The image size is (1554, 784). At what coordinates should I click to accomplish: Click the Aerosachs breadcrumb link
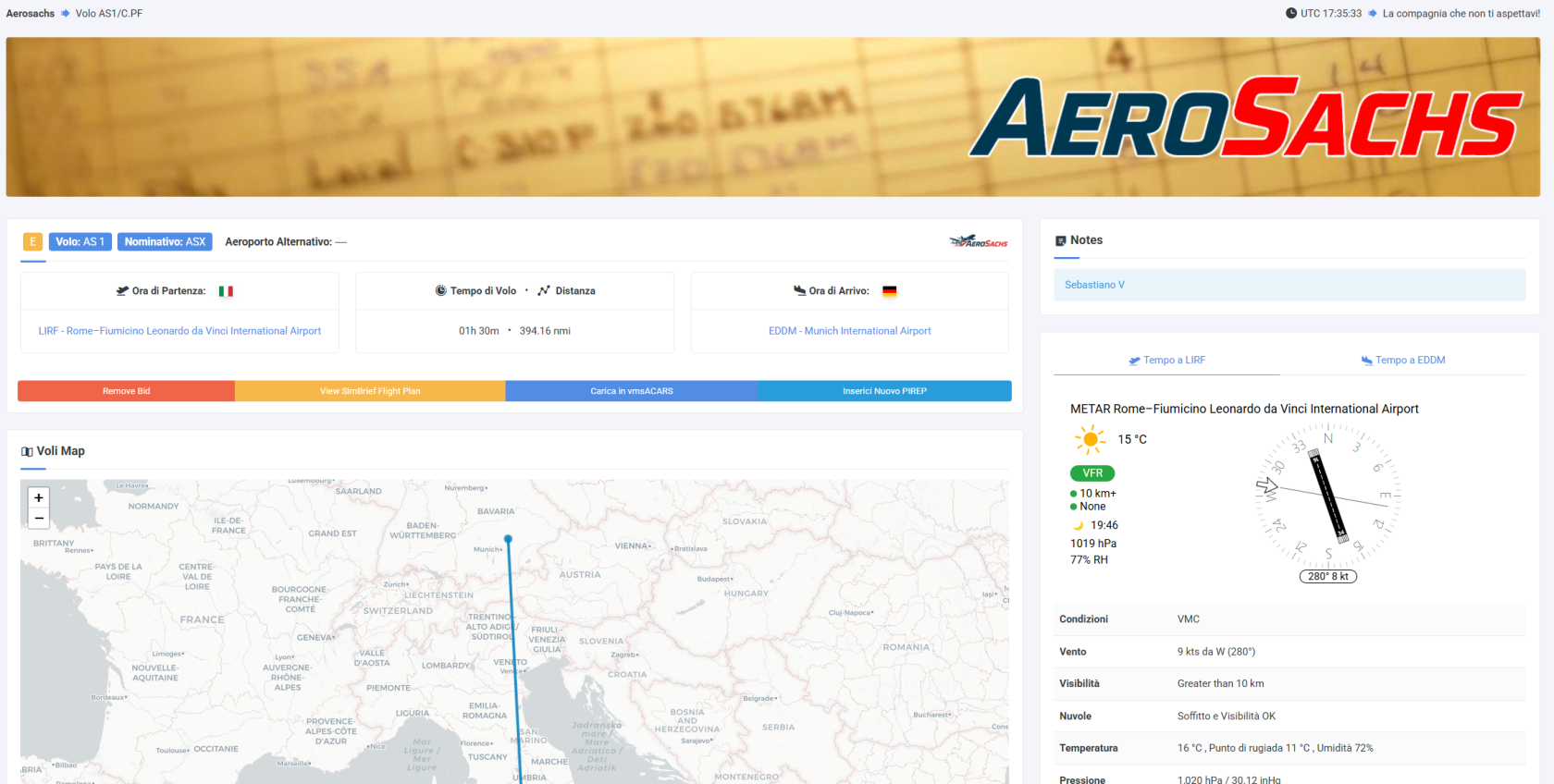pos(31,14)
